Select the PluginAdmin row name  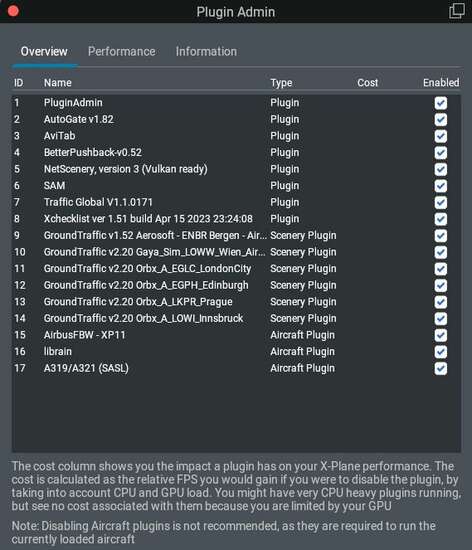73,103
